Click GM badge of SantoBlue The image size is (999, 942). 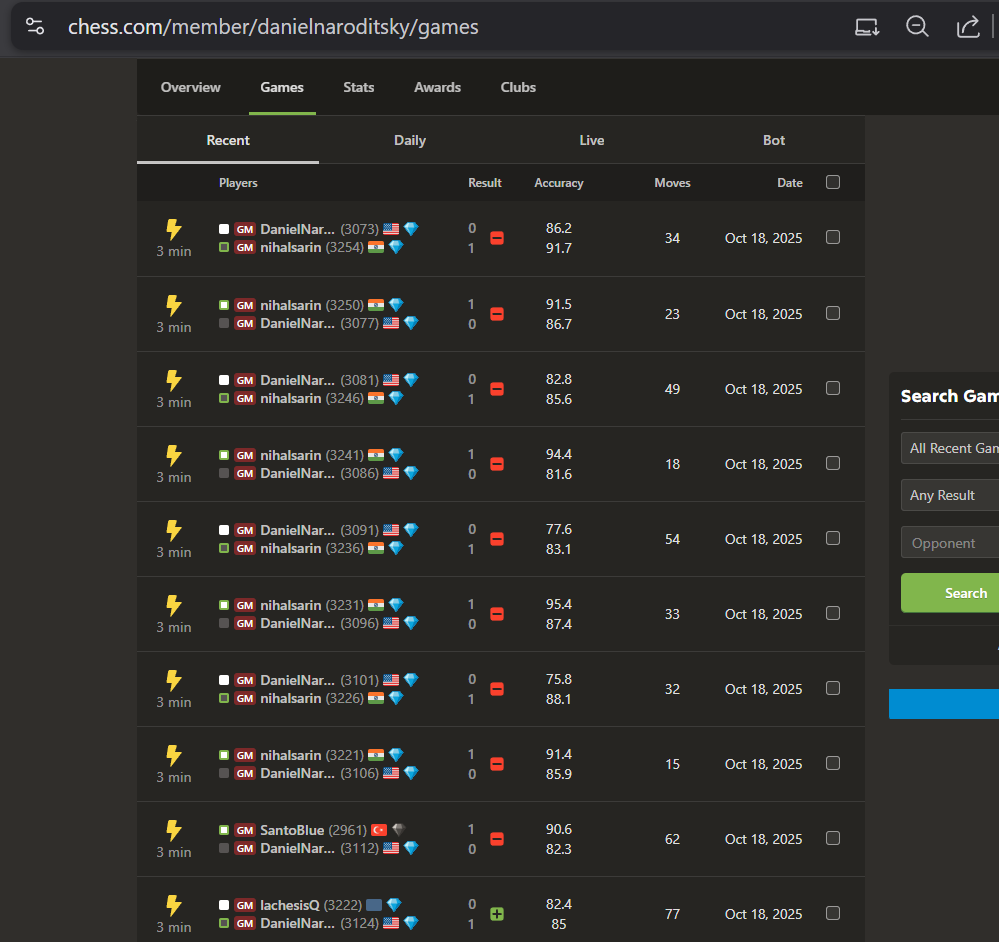245,830
